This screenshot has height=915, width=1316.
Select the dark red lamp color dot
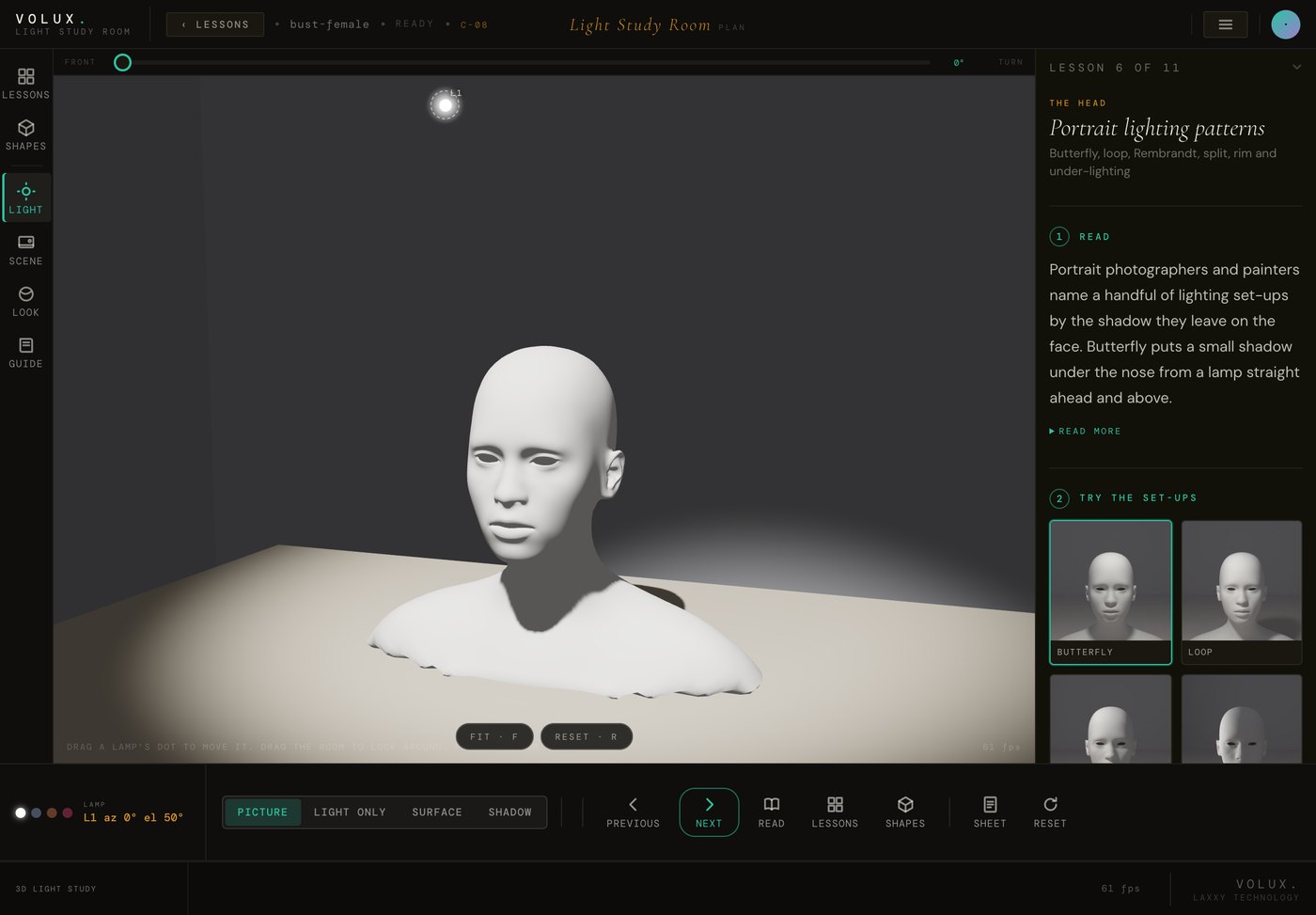point(67,812)
